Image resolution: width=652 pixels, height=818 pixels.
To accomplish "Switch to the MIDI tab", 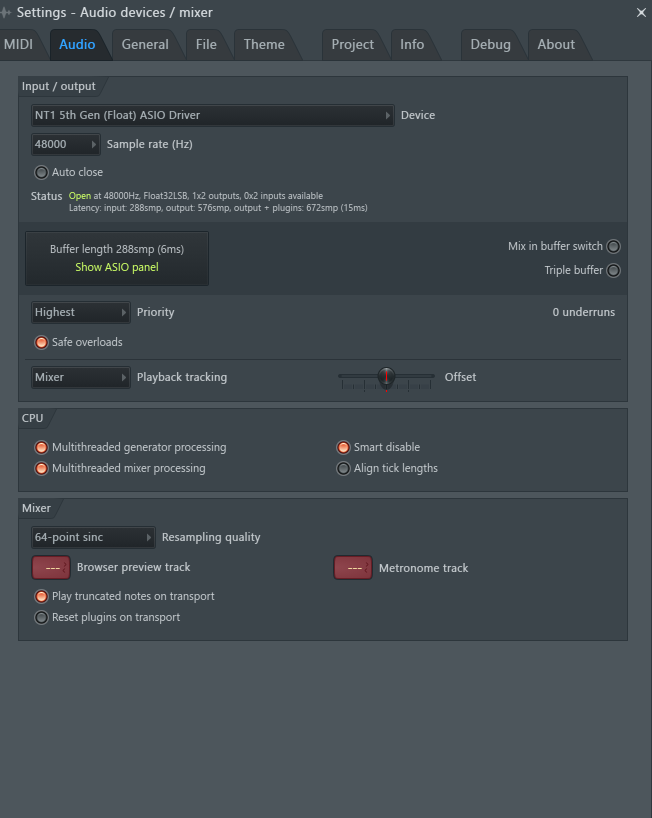I will click(x=18, y=44).
